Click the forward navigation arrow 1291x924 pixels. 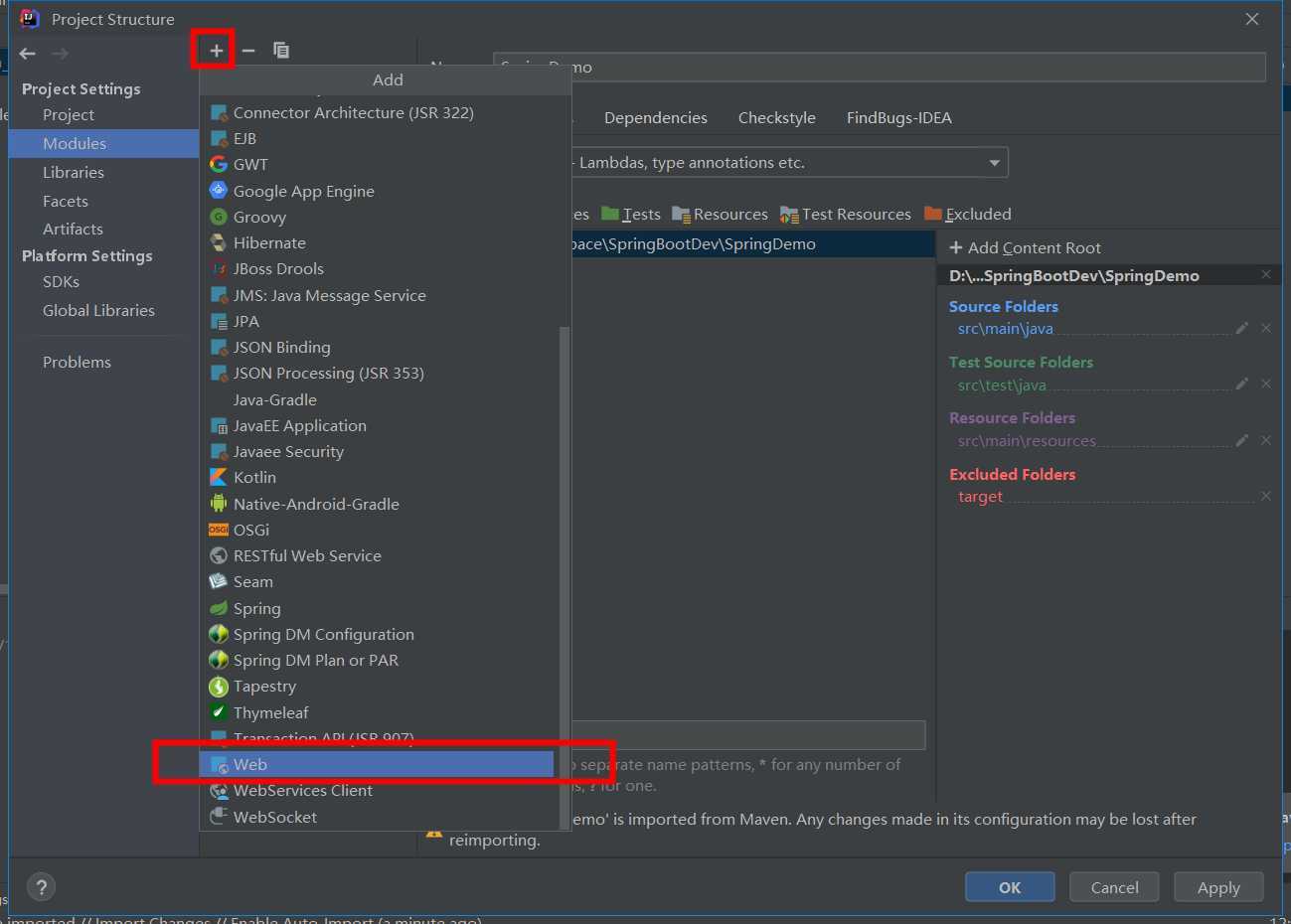61,54
